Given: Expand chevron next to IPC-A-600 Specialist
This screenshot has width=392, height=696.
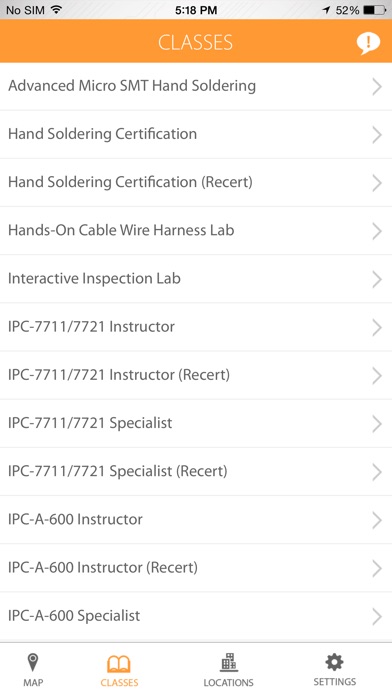Looking at the screenshot, I should pyautogui.click(x=377, y=617).
